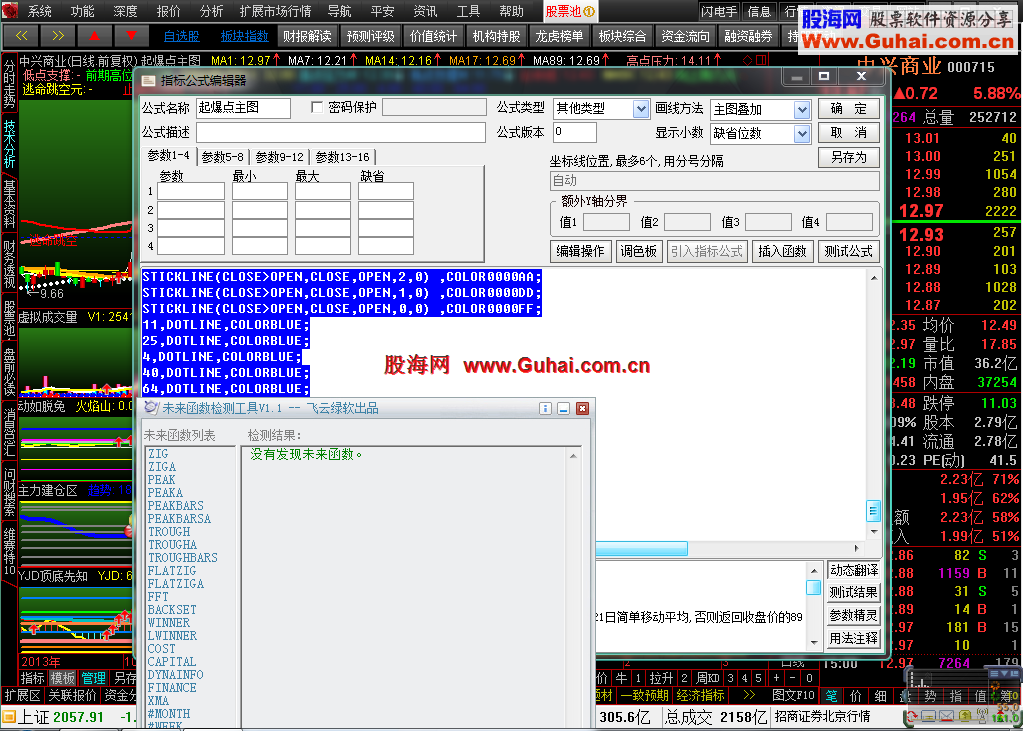Toggle the 密码保护 checkbox

[317, 108]
